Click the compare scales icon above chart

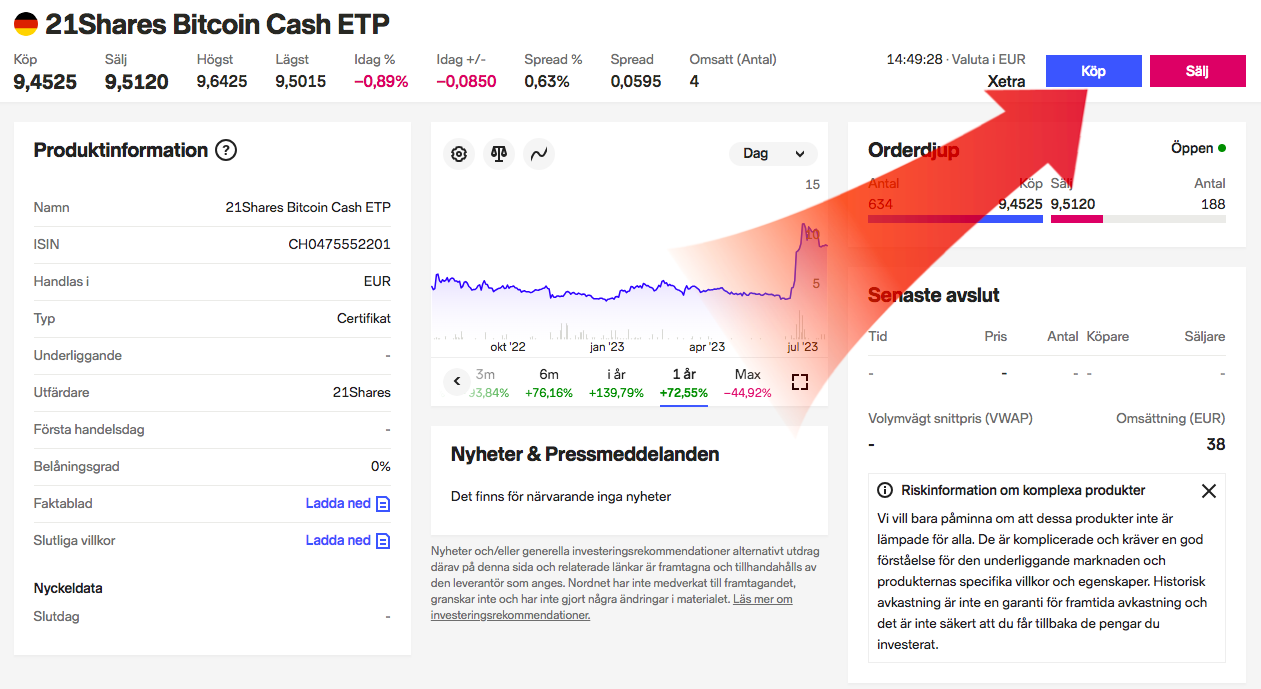[x=499, y=154]
